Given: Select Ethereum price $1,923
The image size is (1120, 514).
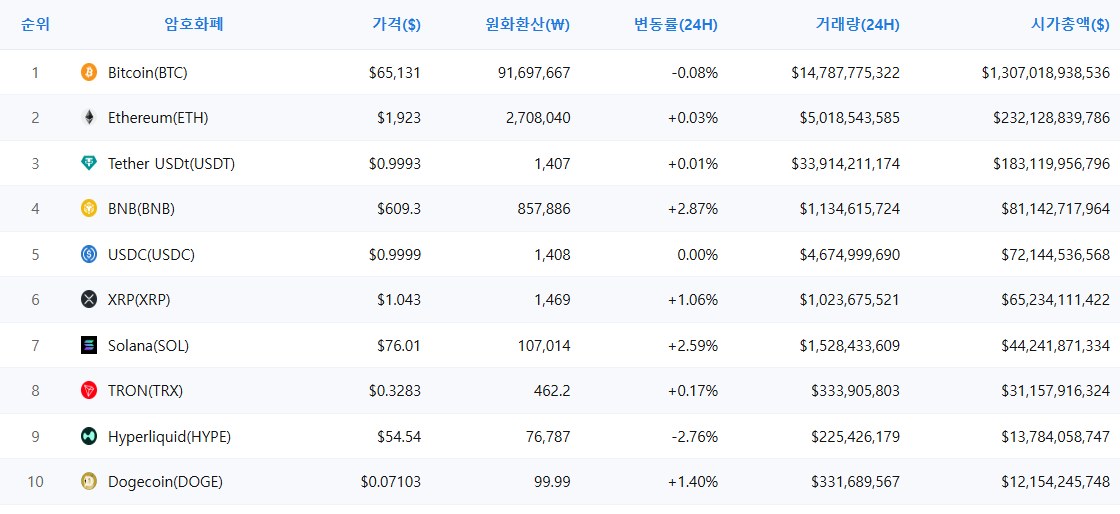Looking at the screenshot, I should coord(399,118).
